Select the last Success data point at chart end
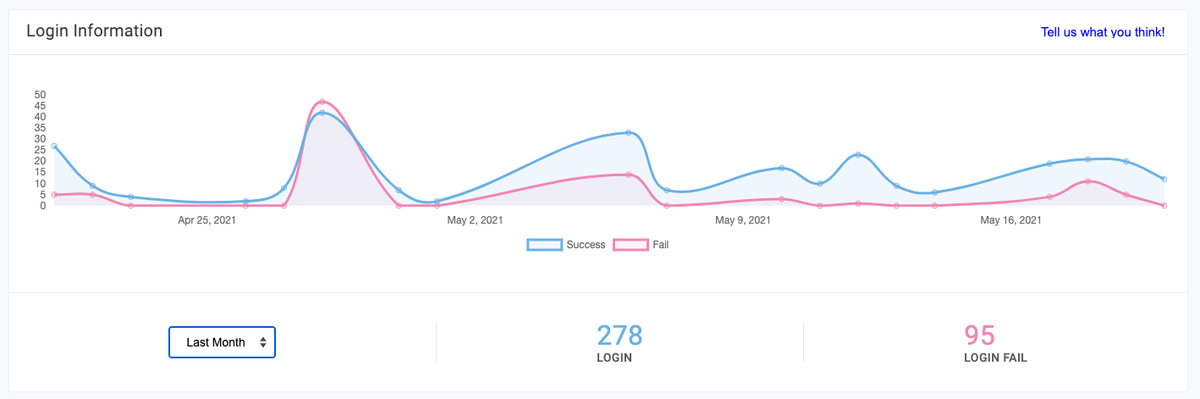The image size is (1200, 399). [x=1164, y=179]
